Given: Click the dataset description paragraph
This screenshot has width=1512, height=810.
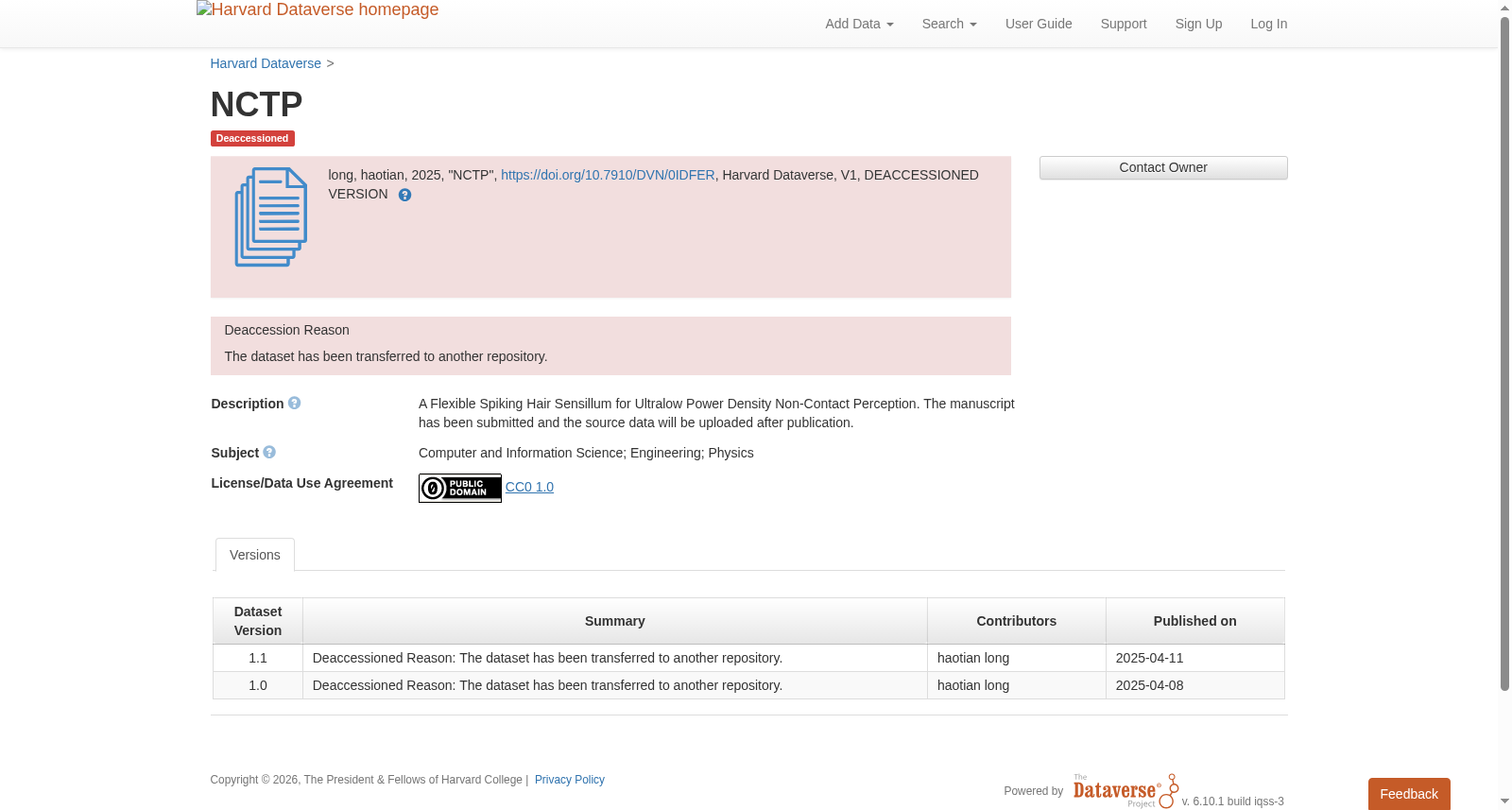Looking at the screenshot, I should click(x=716, y=413).
